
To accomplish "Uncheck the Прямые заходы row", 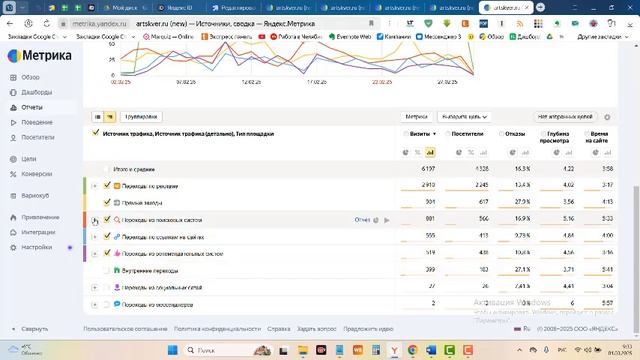I will 107,202.
